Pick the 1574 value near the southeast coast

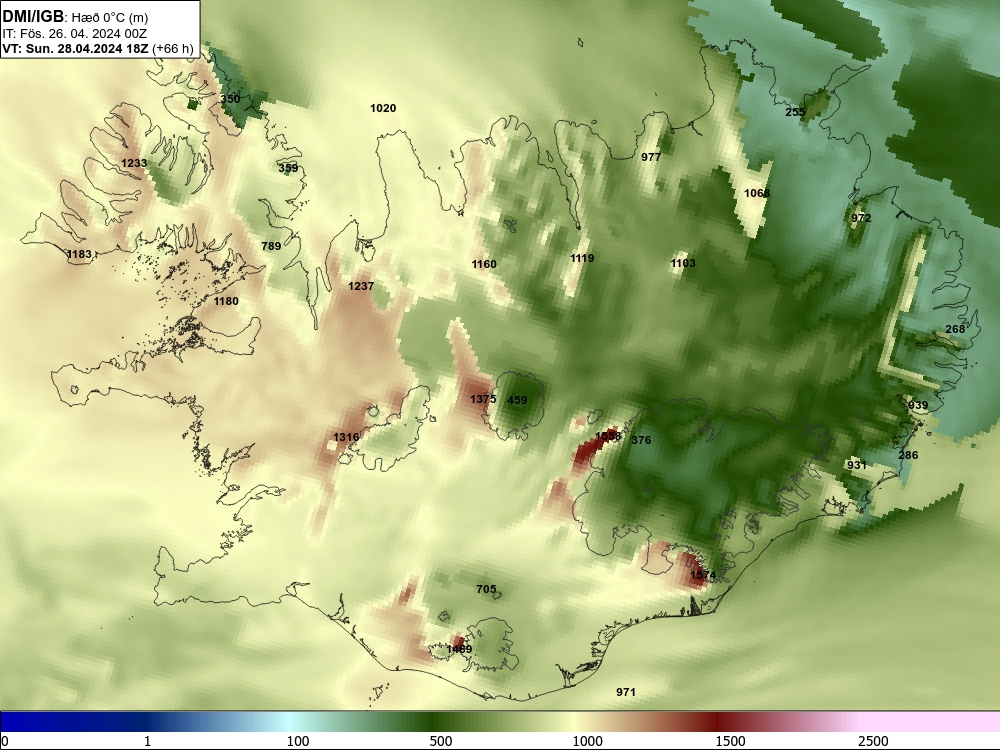coord(703,575)
